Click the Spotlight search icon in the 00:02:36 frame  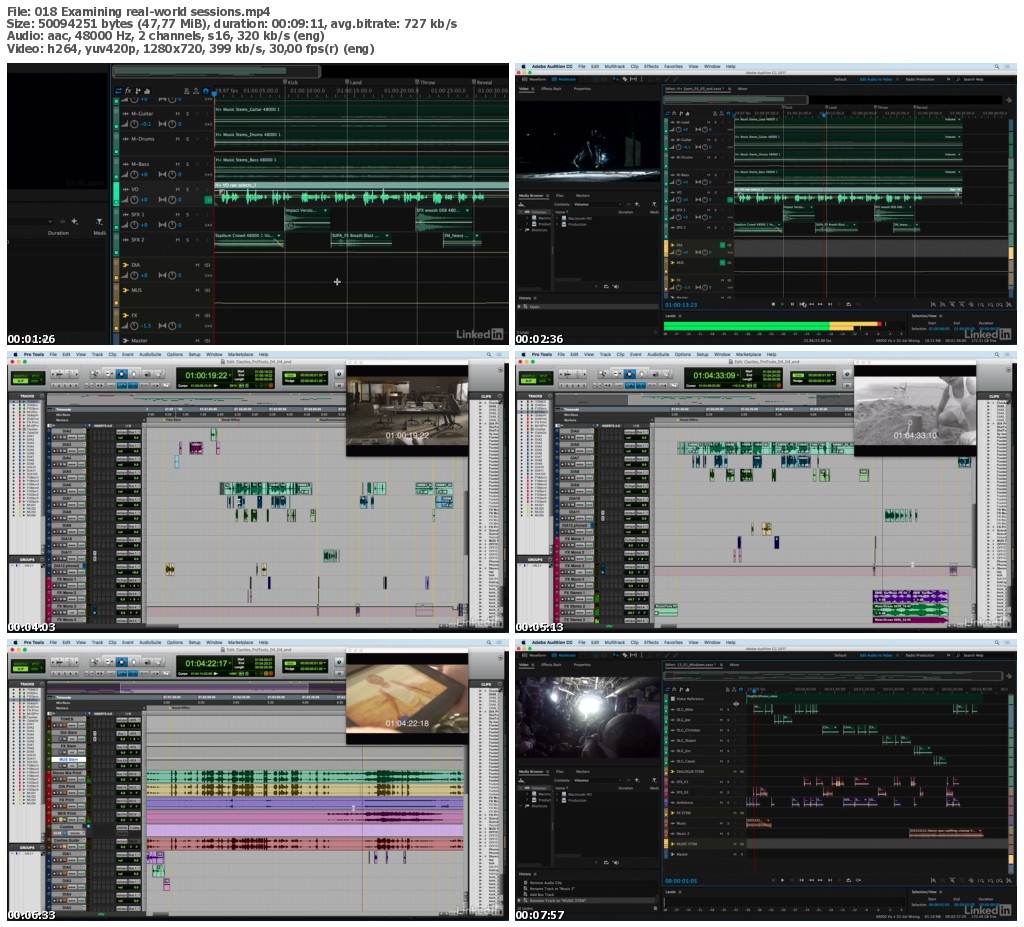(x=997, y=67)
